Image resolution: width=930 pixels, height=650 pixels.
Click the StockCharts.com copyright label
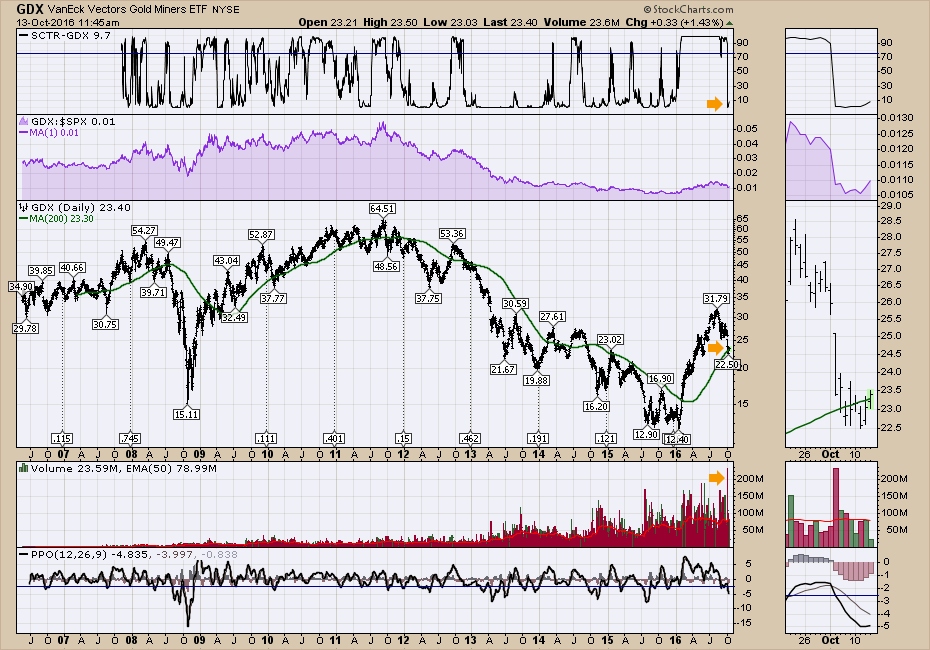pos(688,9)
